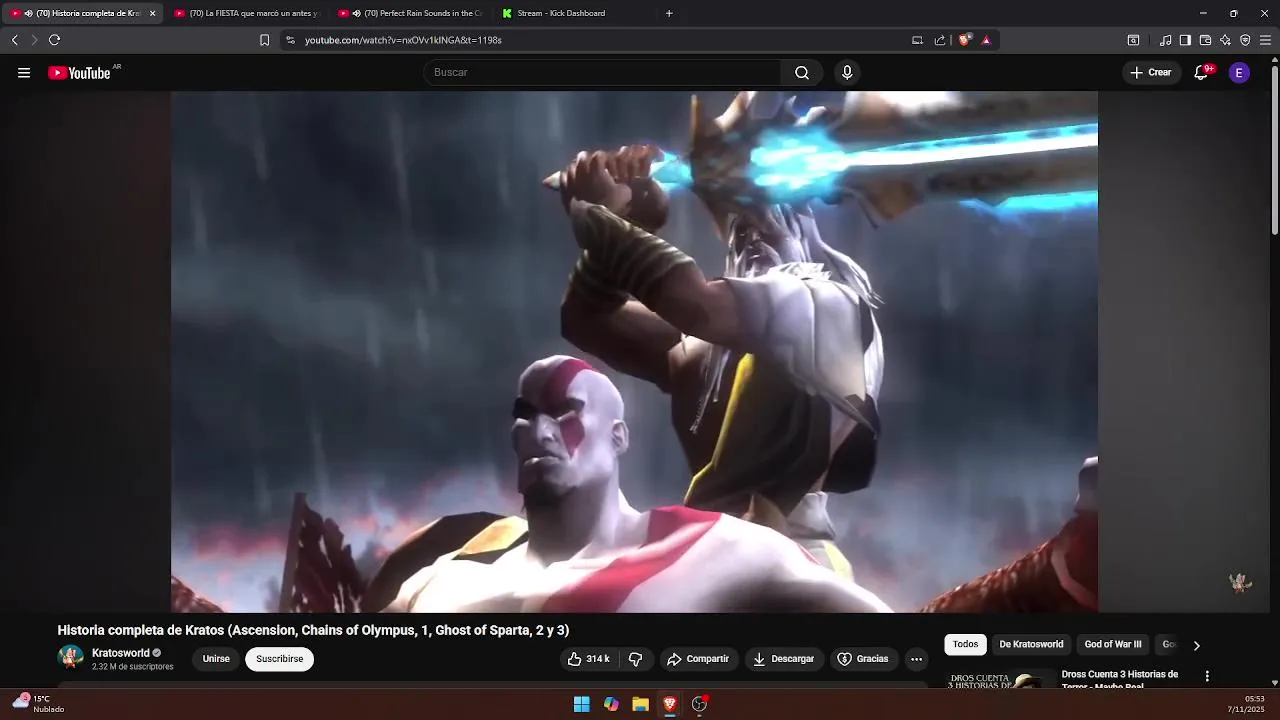The width and height of the screenshot is (1280, 720).
Task: Open the browser main menu
Action: 1265,40
